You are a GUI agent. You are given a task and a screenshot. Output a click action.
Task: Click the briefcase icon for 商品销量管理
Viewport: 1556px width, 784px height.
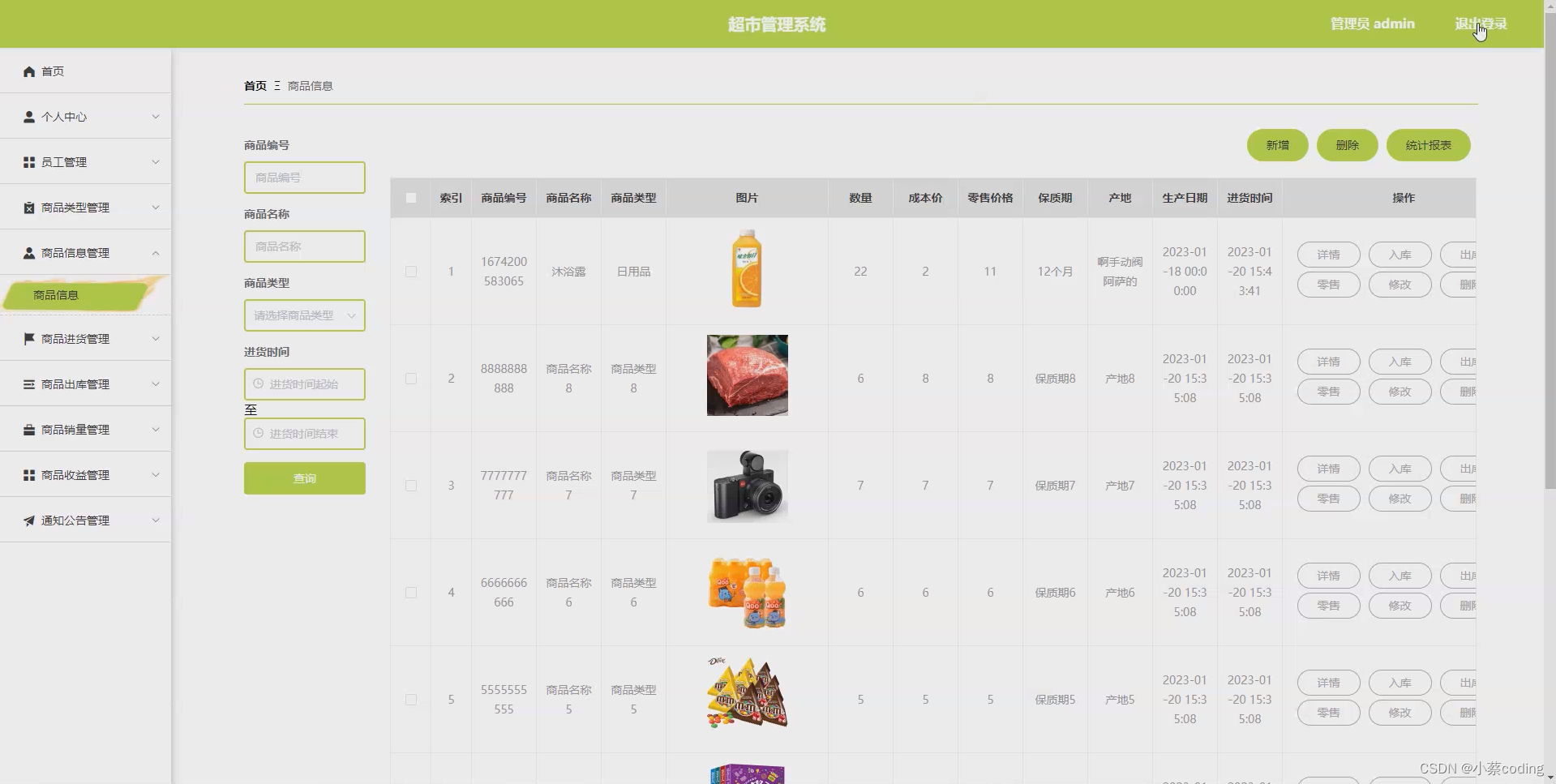29,430
